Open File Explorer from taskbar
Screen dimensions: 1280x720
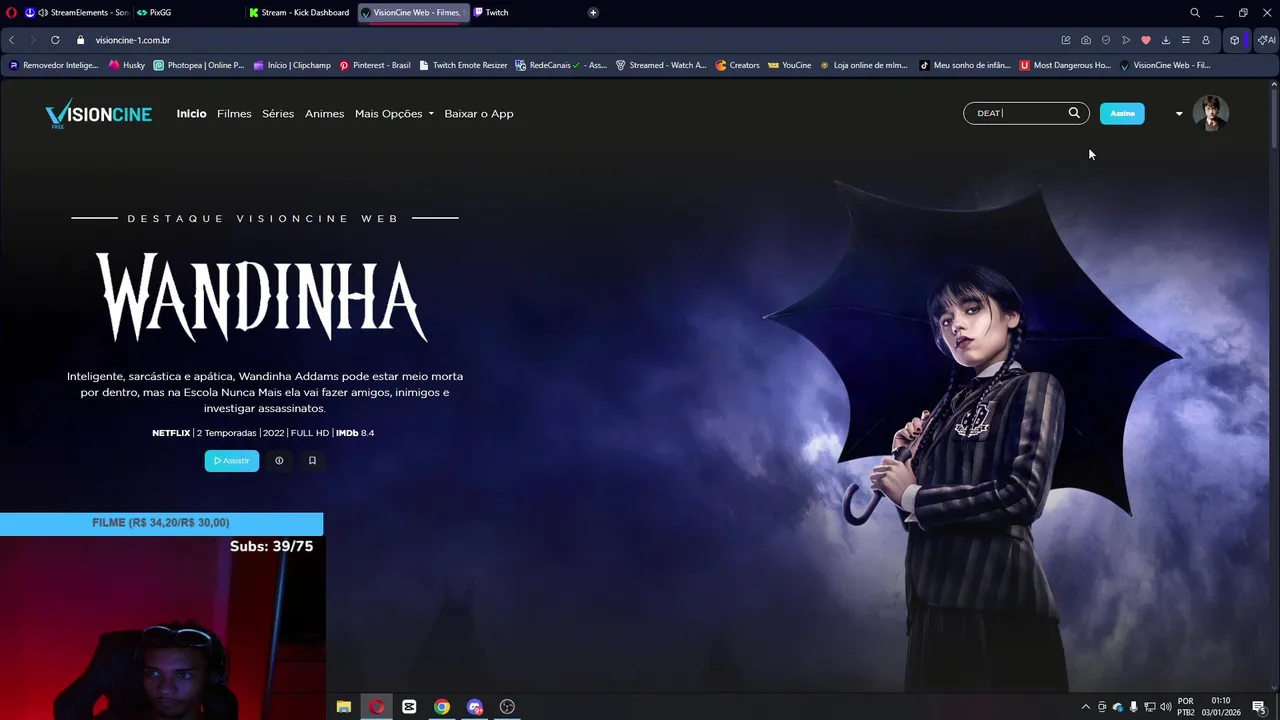tap(344, 707)
